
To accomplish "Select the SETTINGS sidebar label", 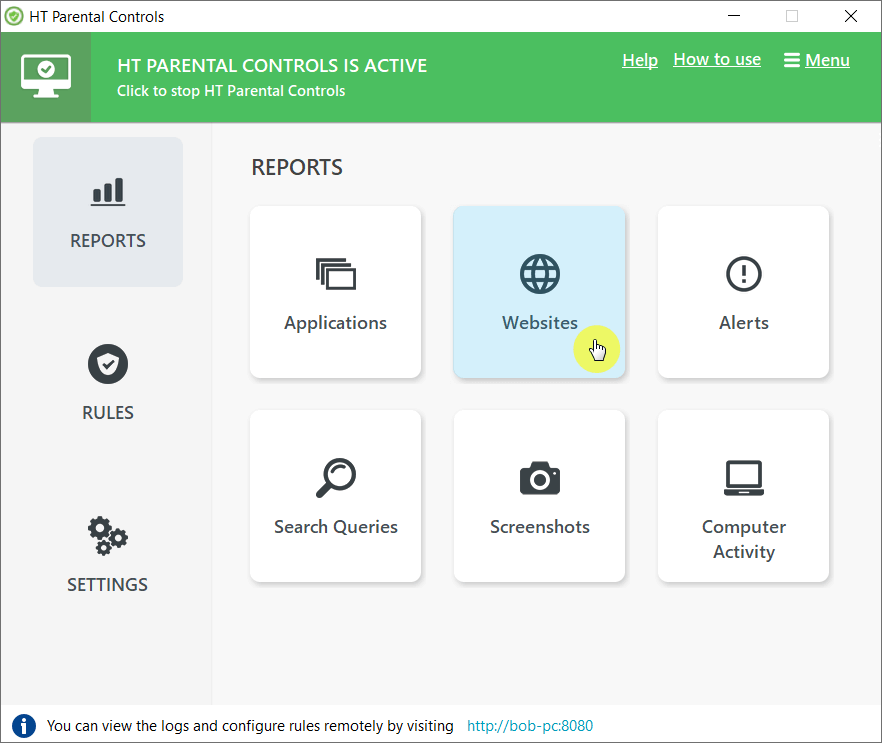I will tap(108, 585).
